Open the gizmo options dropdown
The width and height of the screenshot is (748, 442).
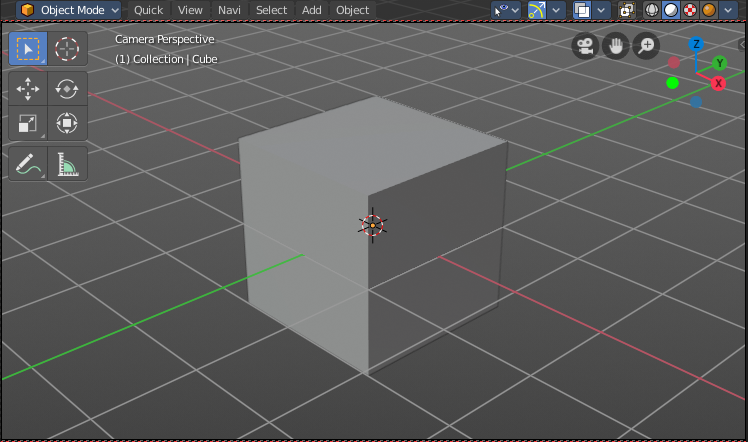pyautogui.click(x=556, y=10)
